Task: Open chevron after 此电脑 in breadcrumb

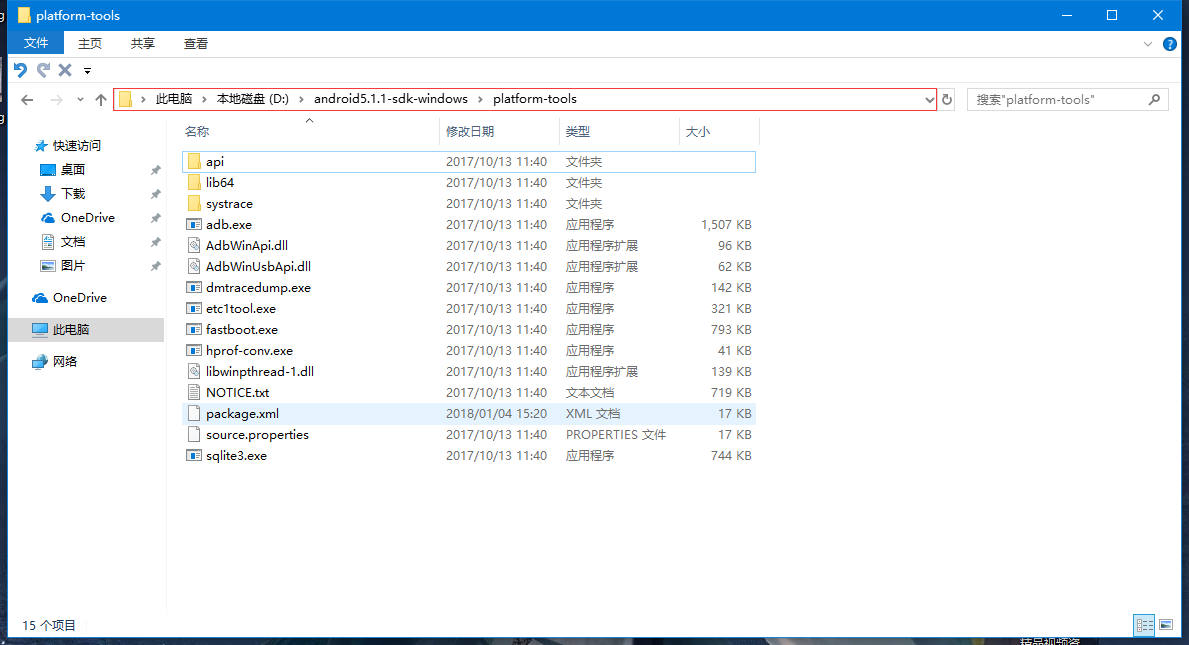Action: pos(204,99)
